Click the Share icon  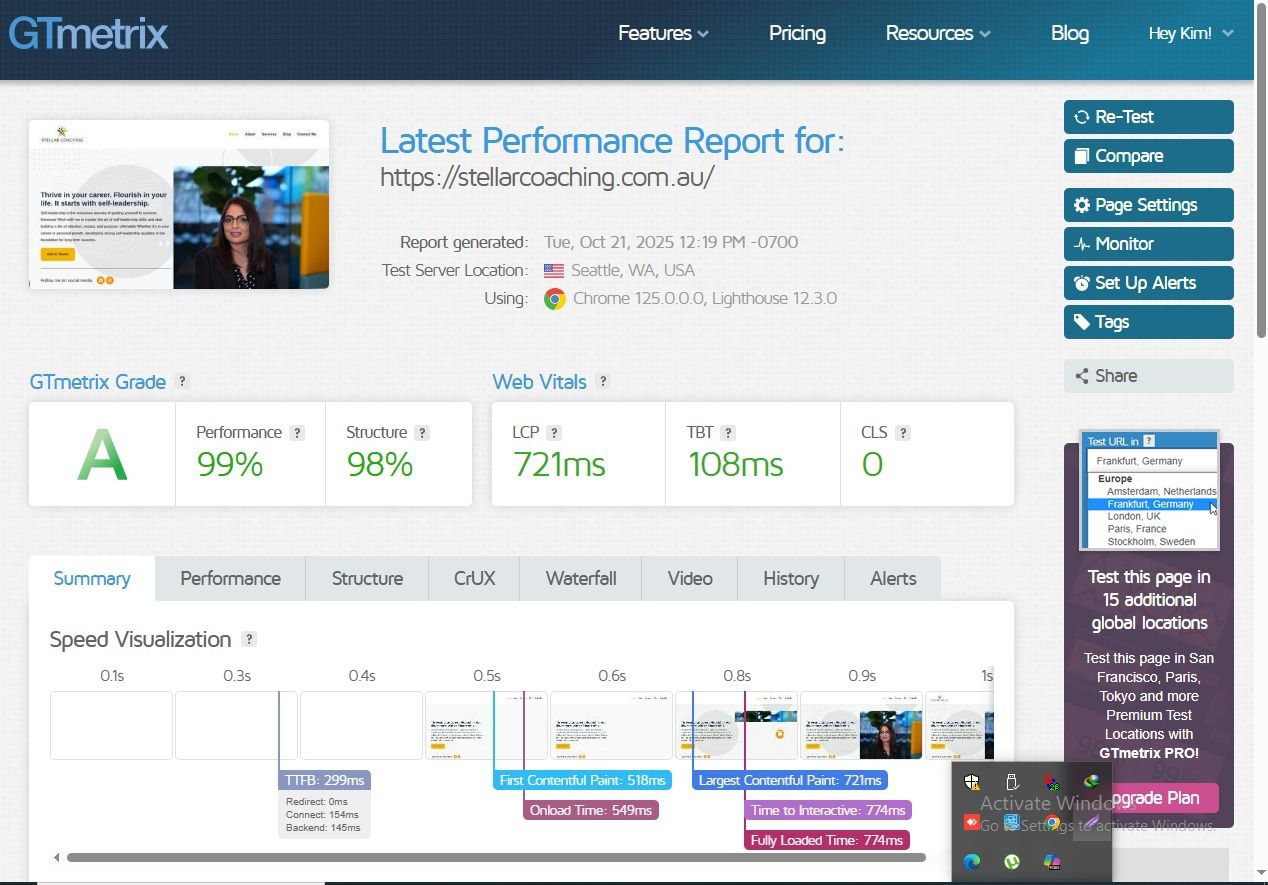[x=1082, y=376]
